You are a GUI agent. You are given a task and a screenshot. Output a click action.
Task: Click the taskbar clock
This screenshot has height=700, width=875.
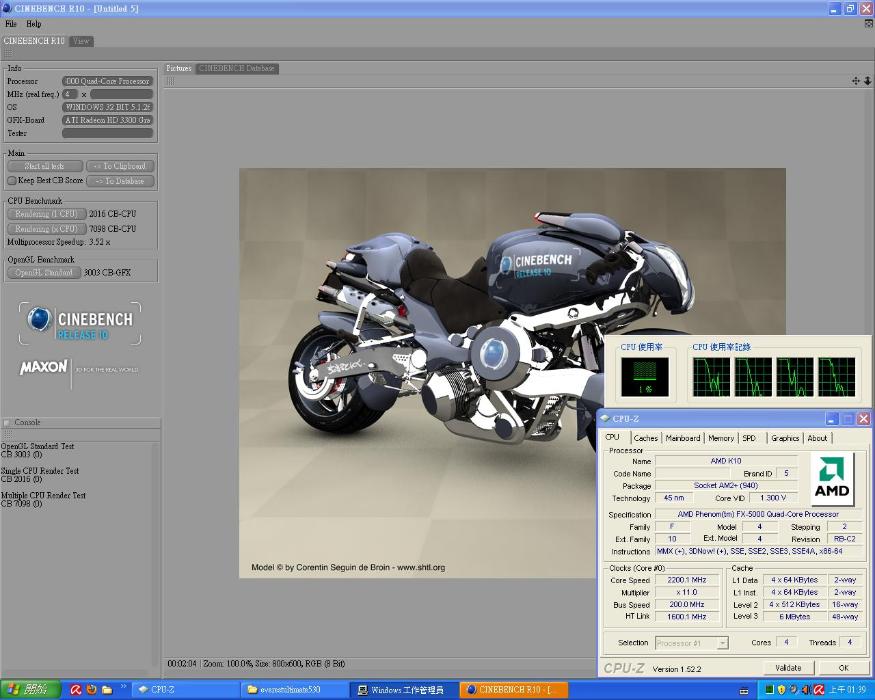[848, 690]
